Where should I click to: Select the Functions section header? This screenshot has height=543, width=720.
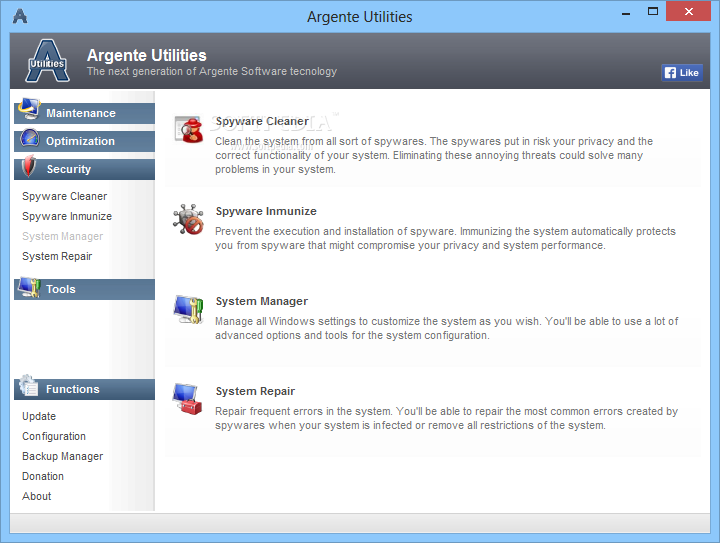(84, 389)
